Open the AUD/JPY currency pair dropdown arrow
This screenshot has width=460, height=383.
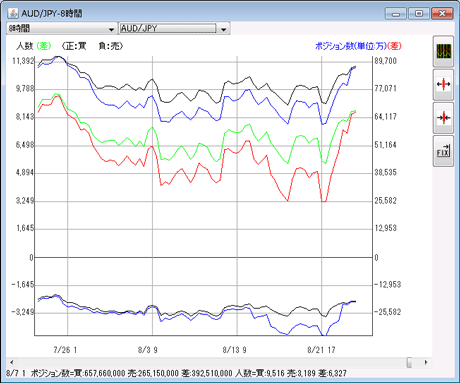pos(224,29)
